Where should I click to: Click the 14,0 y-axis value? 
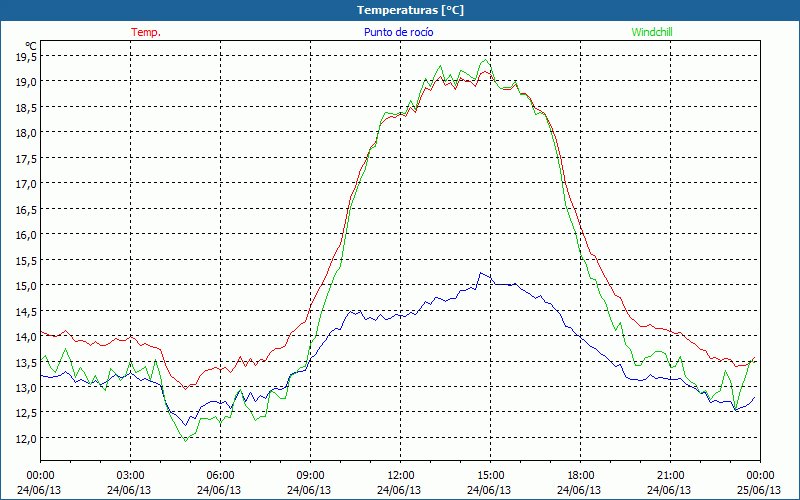coord(26,337)
